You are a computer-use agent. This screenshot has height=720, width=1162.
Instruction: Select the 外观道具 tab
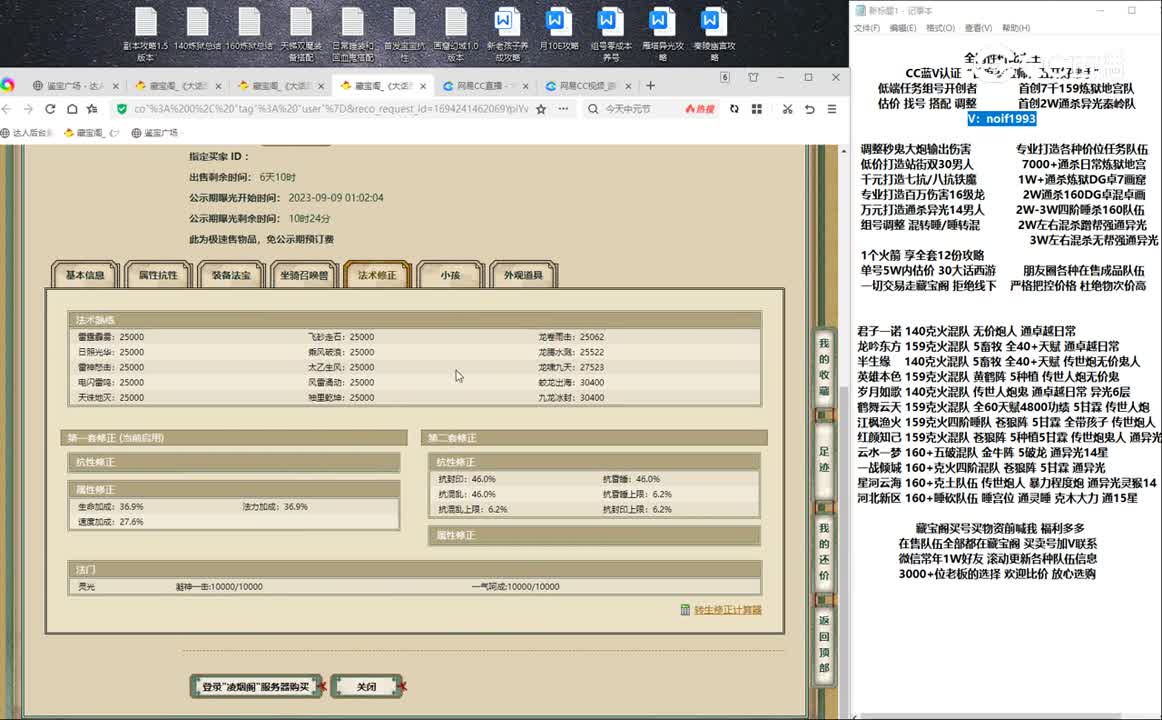[x=523, y=275]
